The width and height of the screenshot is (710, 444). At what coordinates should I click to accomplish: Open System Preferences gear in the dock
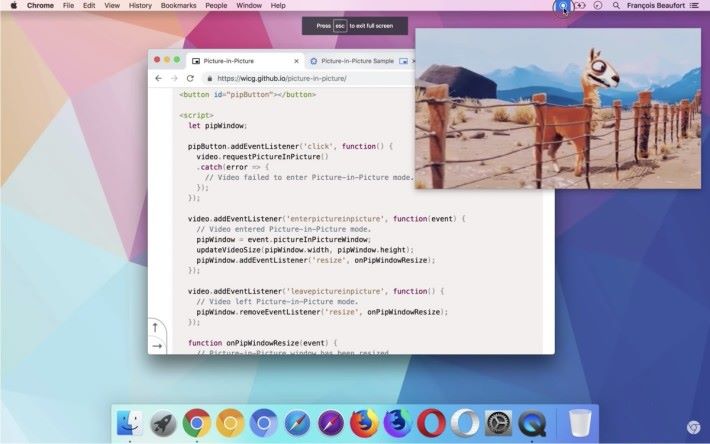pos(499,423)
